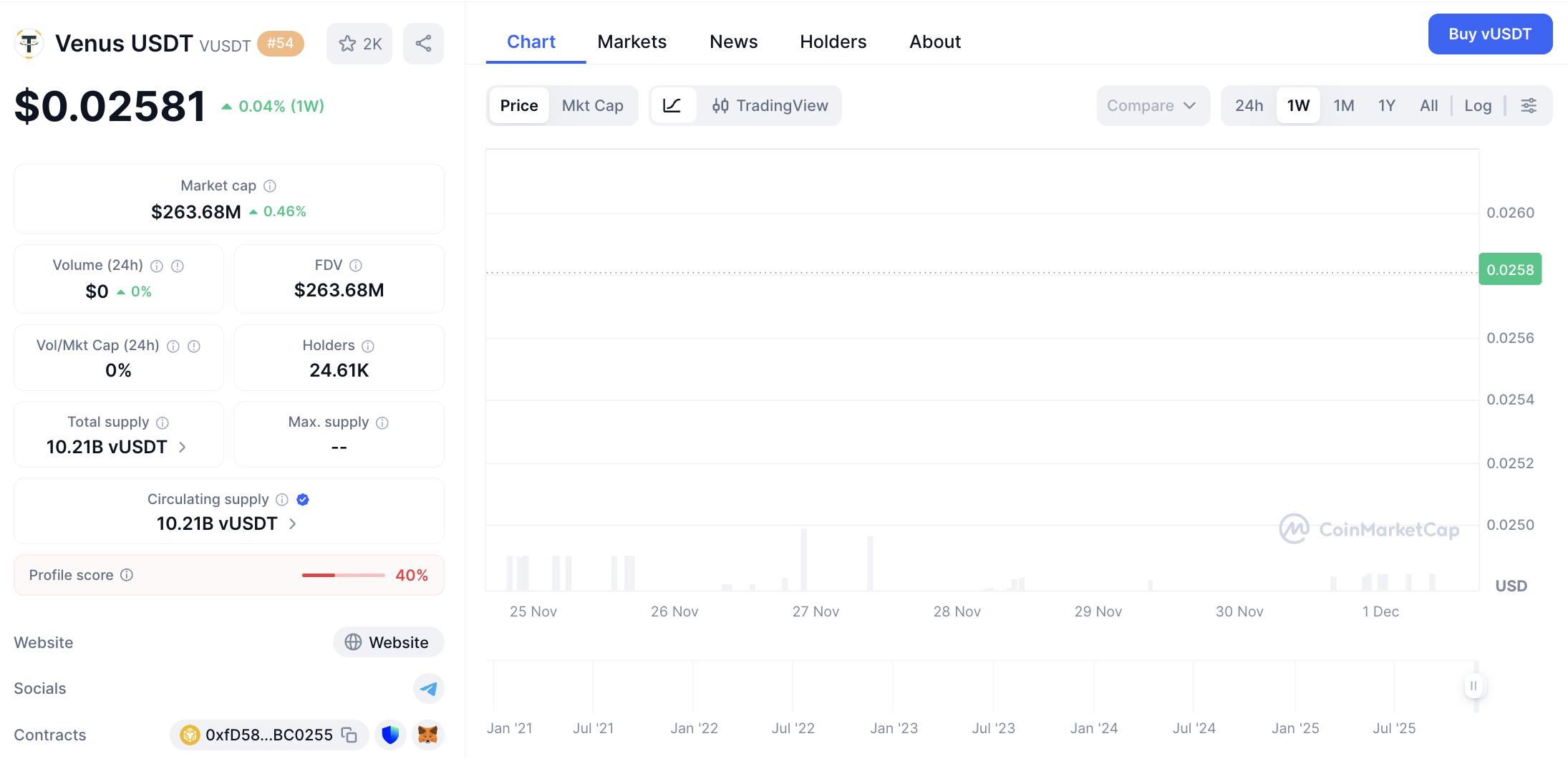The width and height of the screenshot is (1568, 759).
Task: Expand Total supply details chevron
Action: coord(183,448)
